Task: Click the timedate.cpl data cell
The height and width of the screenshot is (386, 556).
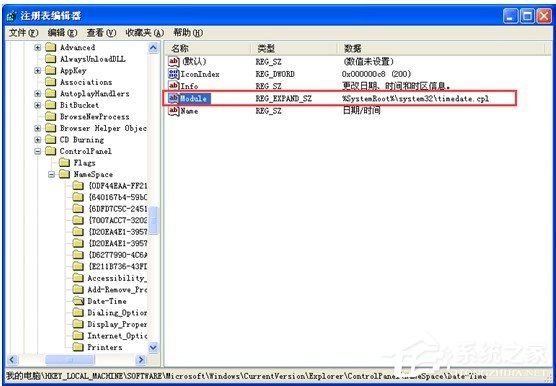Action: tap(416, 99)
